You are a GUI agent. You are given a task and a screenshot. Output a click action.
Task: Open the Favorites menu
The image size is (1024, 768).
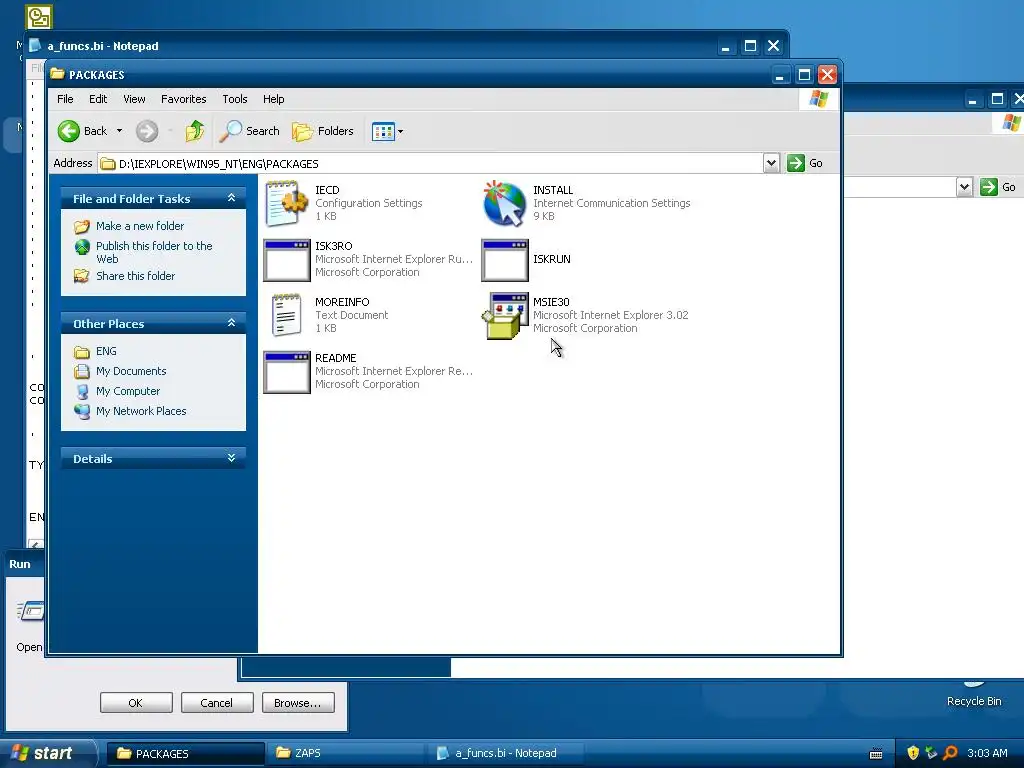pos(184,99)
